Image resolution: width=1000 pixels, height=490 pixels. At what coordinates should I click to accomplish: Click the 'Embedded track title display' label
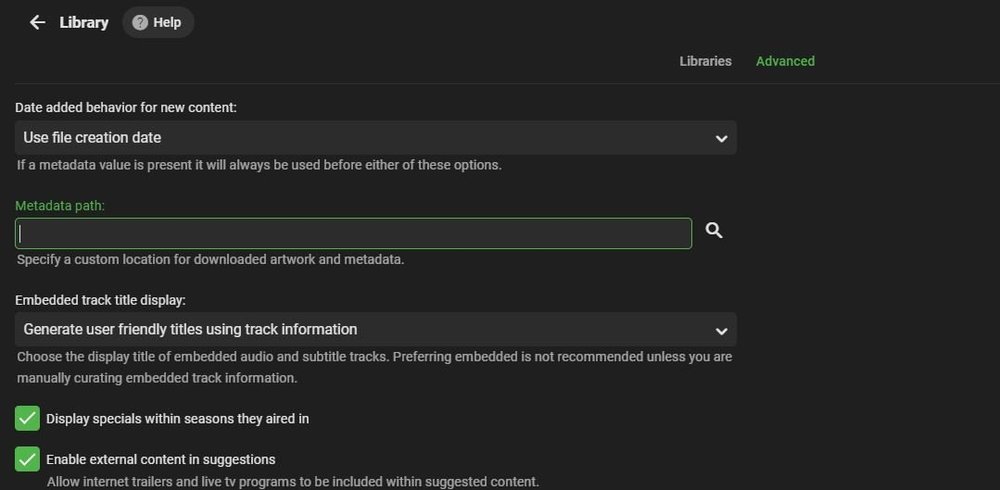pos(100,299)
